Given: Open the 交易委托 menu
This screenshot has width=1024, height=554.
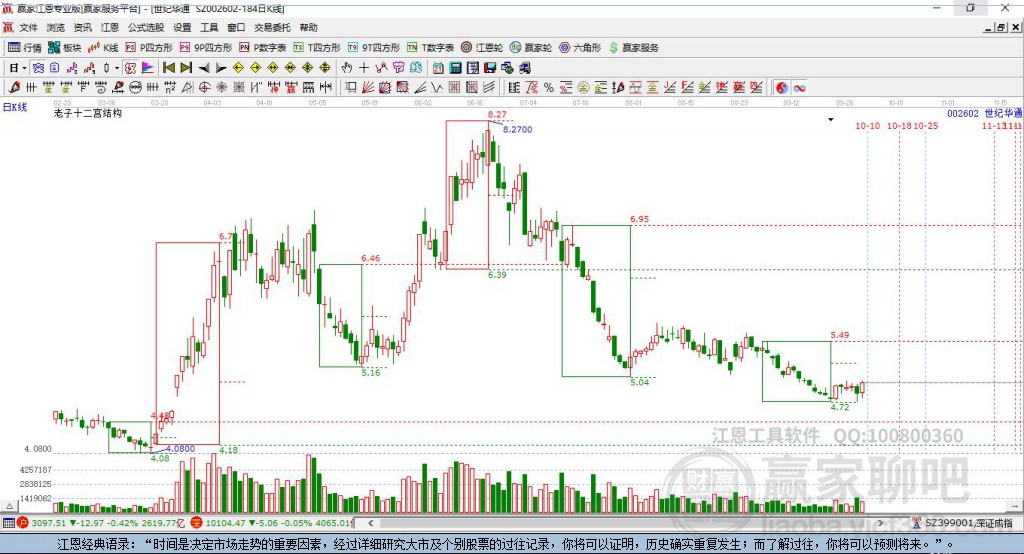Looking at the screenshot, I should click(272, 27).
